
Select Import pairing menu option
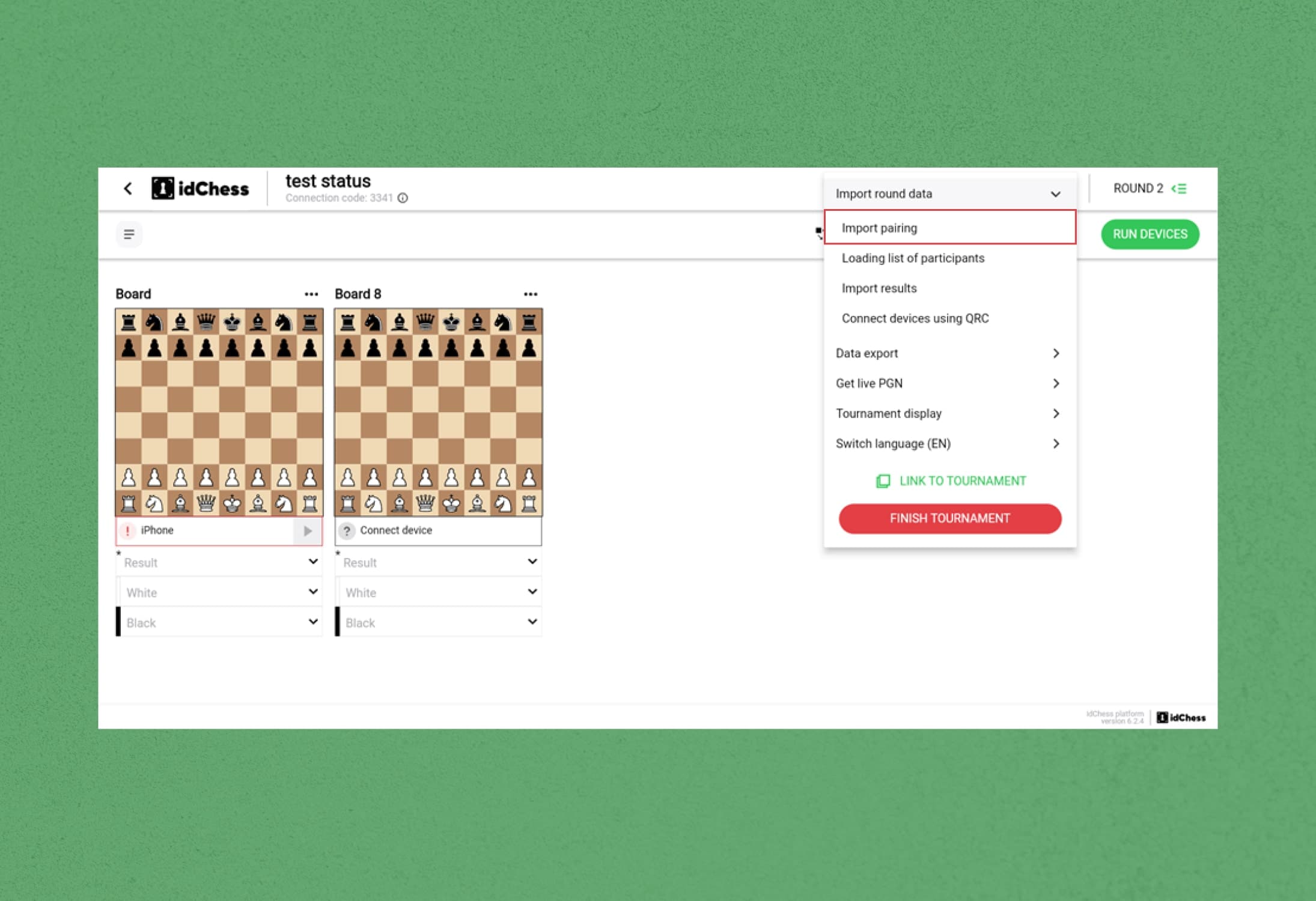coord(949,227)
